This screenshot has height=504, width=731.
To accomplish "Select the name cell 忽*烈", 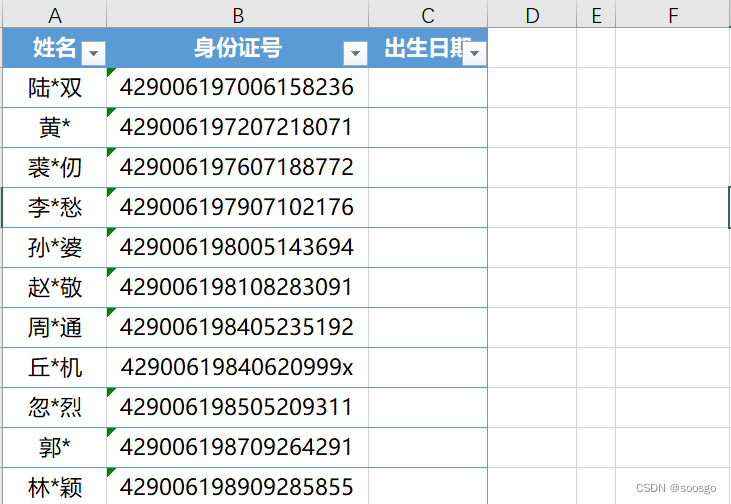I will pyautogui.click(x=55, y=407).
